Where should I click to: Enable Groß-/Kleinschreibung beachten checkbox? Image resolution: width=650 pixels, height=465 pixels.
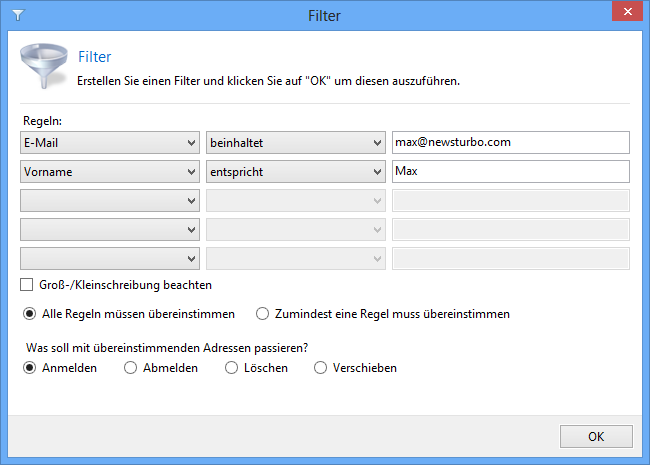click(x=27, y=285)
